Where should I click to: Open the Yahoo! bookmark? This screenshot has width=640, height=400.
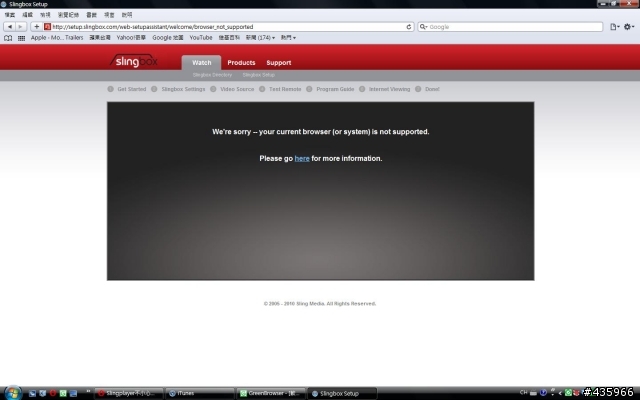(x=131, y=38)
